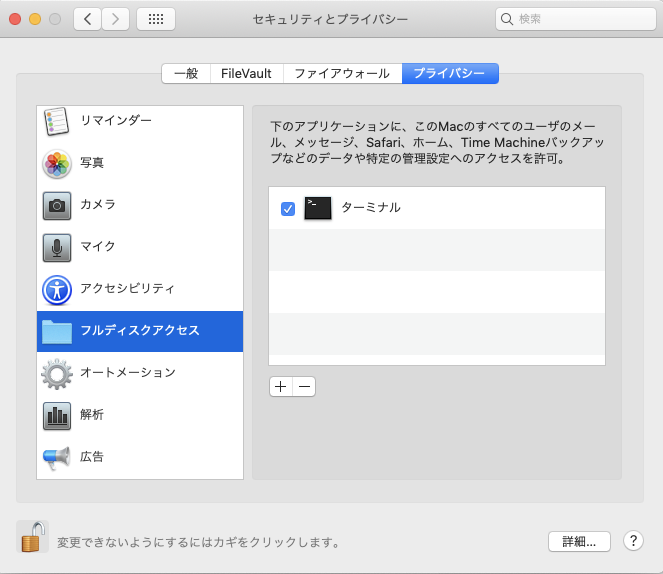The width and height of the screenshot is (663, 574).
Task: Click the magnifying glass search icon
Action: pos(507,19)
